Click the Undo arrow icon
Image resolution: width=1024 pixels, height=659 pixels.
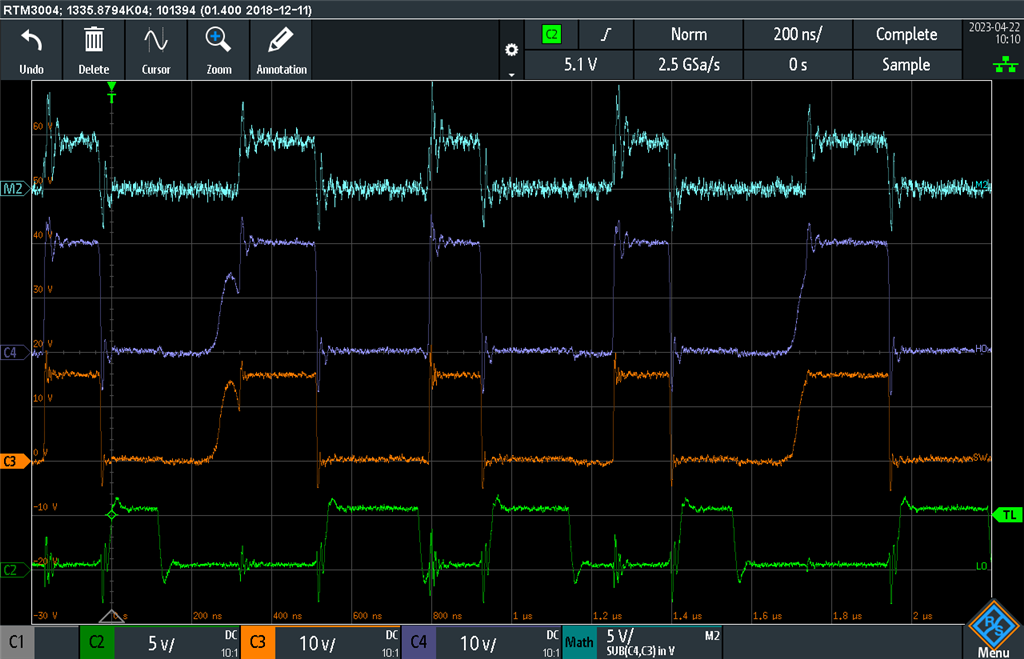point(31,41)
